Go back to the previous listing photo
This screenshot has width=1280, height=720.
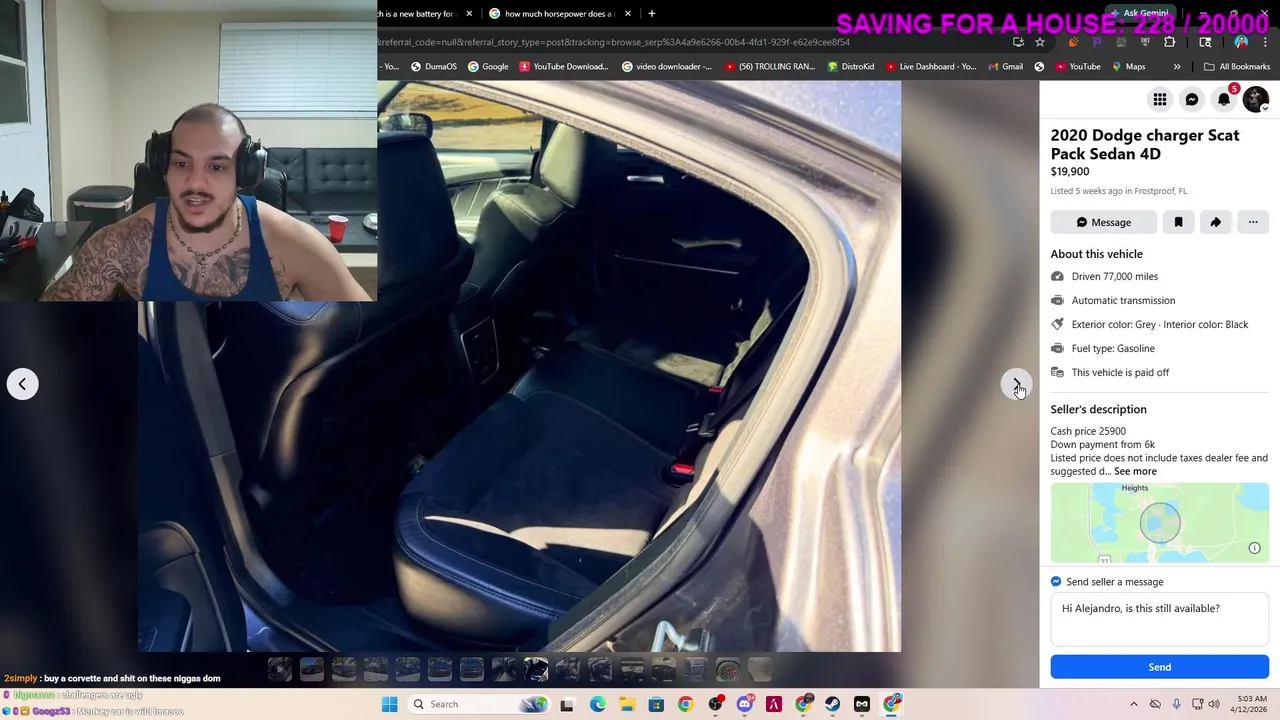pyautogui.click(x=22, y=384)
